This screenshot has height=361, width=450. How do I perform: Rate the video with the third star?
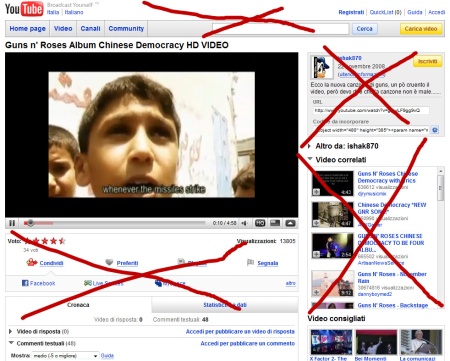click(45, 241)
